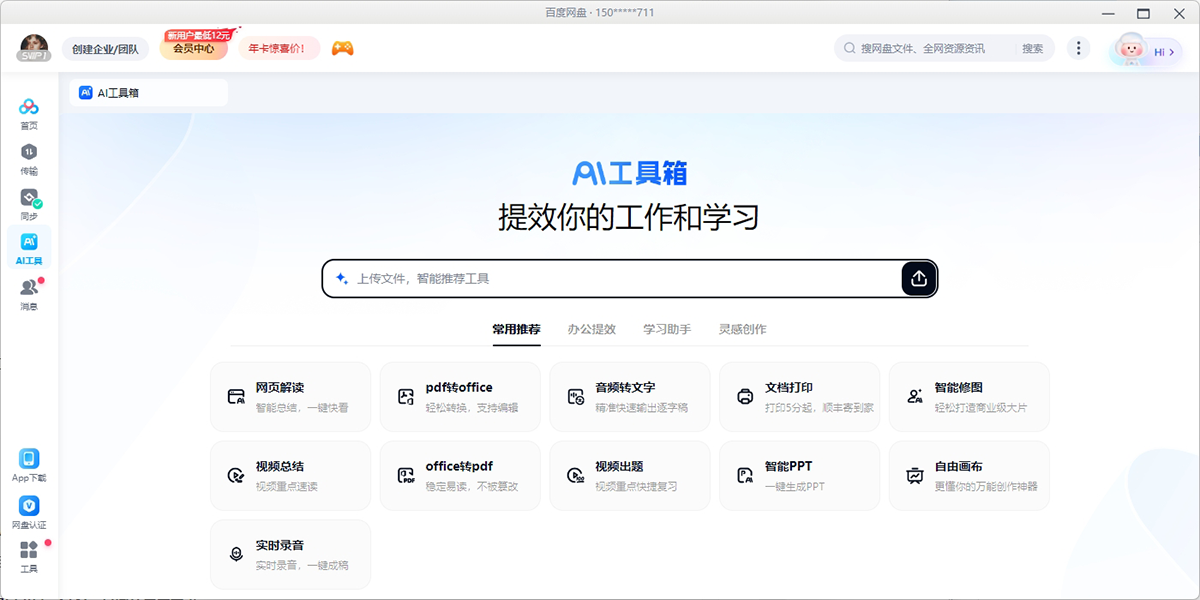The image size is (1200, 600).
Task: Open the 会员中心 membership button
Action: tap(193, 48)
